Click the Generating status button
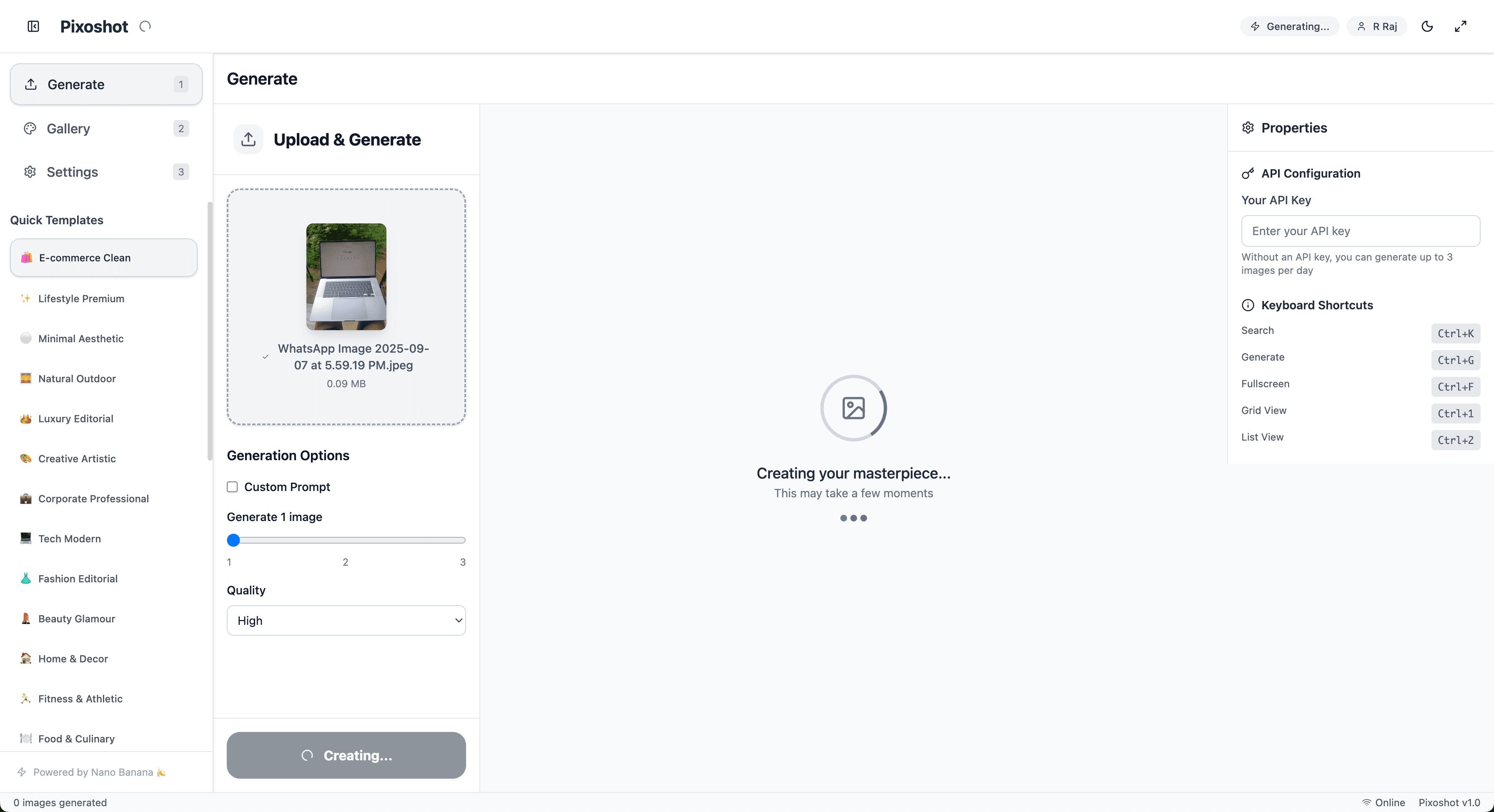Viewport: 1494px width, 812px height. (x=1289, y=26)
